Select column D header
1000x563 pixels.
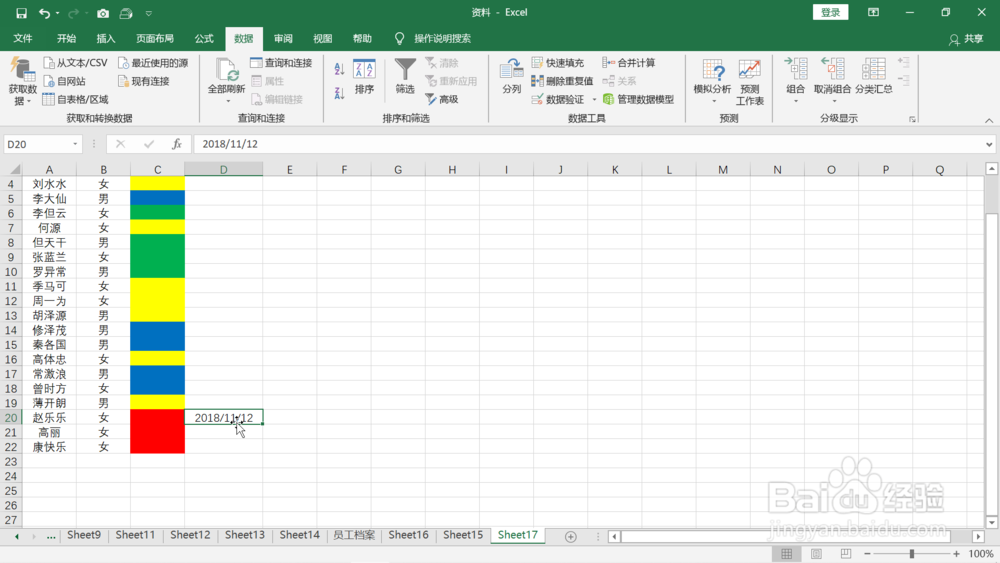[223, 170]
